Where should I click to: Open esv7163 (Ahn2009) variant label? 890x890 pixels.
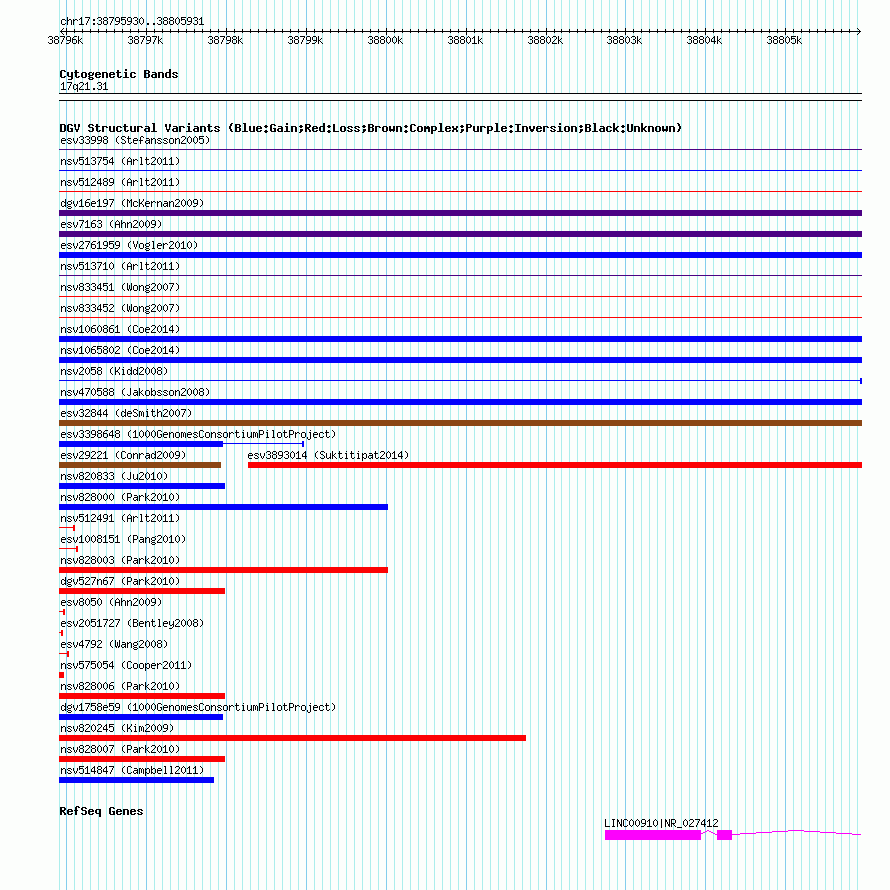click(x=111, y=224)
